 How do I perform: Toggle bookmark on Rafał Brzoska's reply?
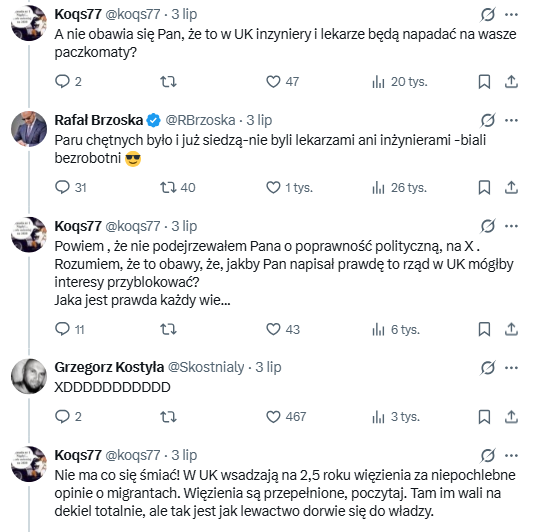pos(484,187)
